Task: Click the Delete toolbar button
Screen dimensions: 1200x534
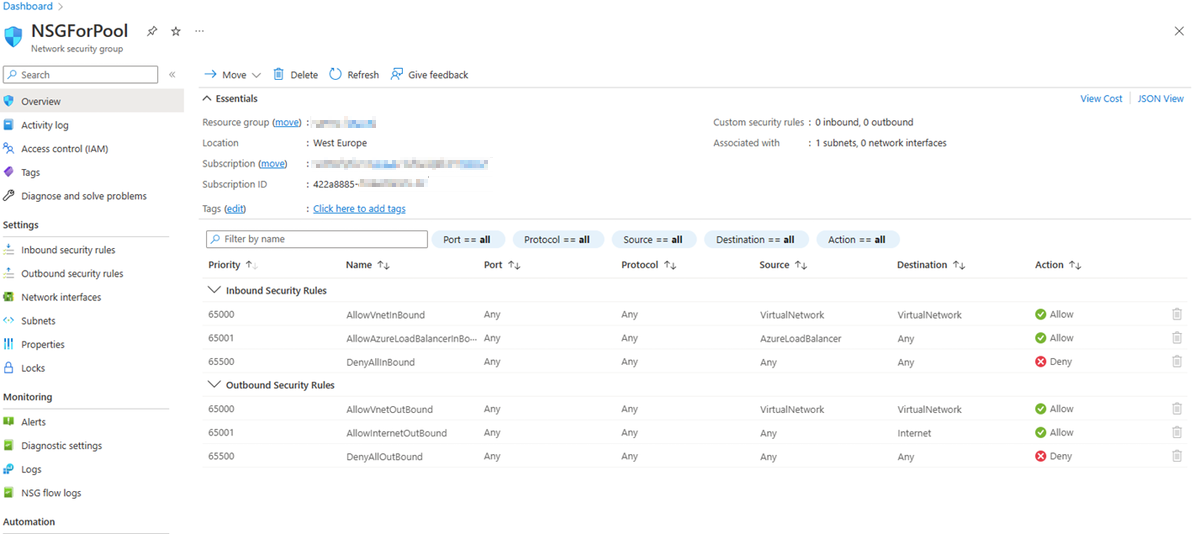Action: coord(295,75)
